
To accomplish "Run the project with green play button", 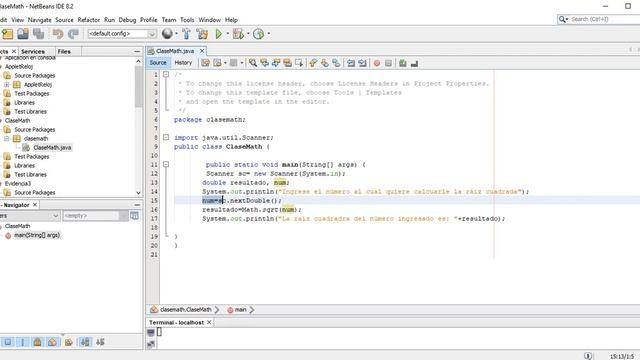I will [x=219, y=34].
